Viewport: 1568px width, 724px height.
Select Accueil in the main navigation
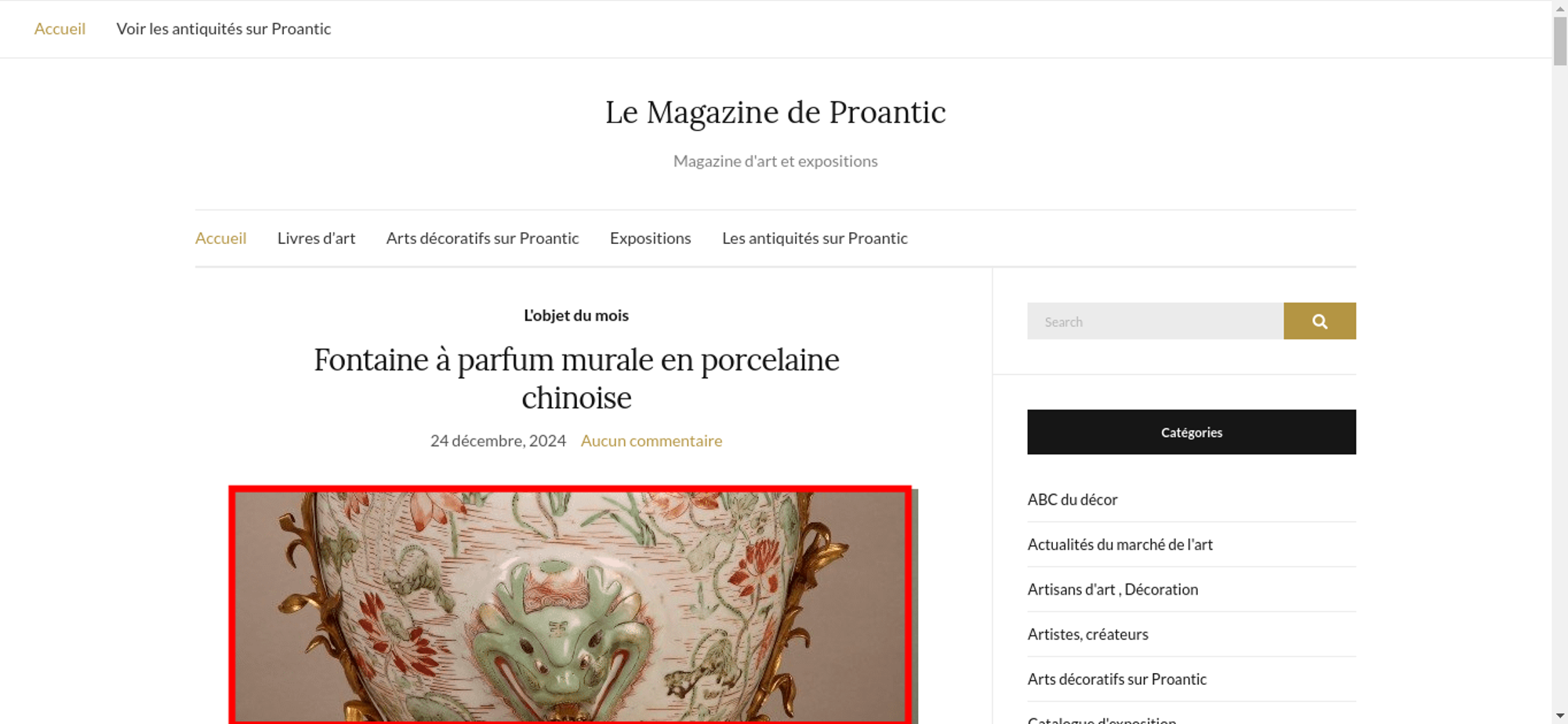(220, 238)
